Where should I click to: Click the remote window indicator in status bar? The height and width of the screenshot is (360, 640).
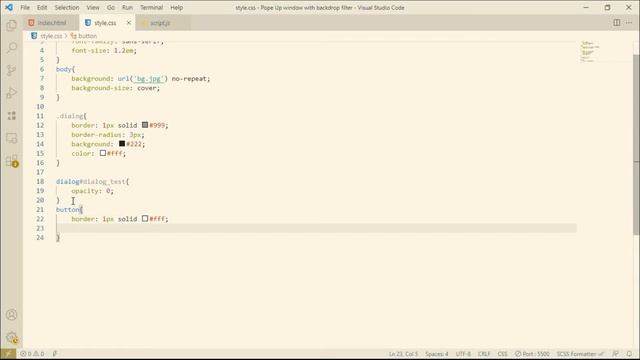tap(8, 354)
